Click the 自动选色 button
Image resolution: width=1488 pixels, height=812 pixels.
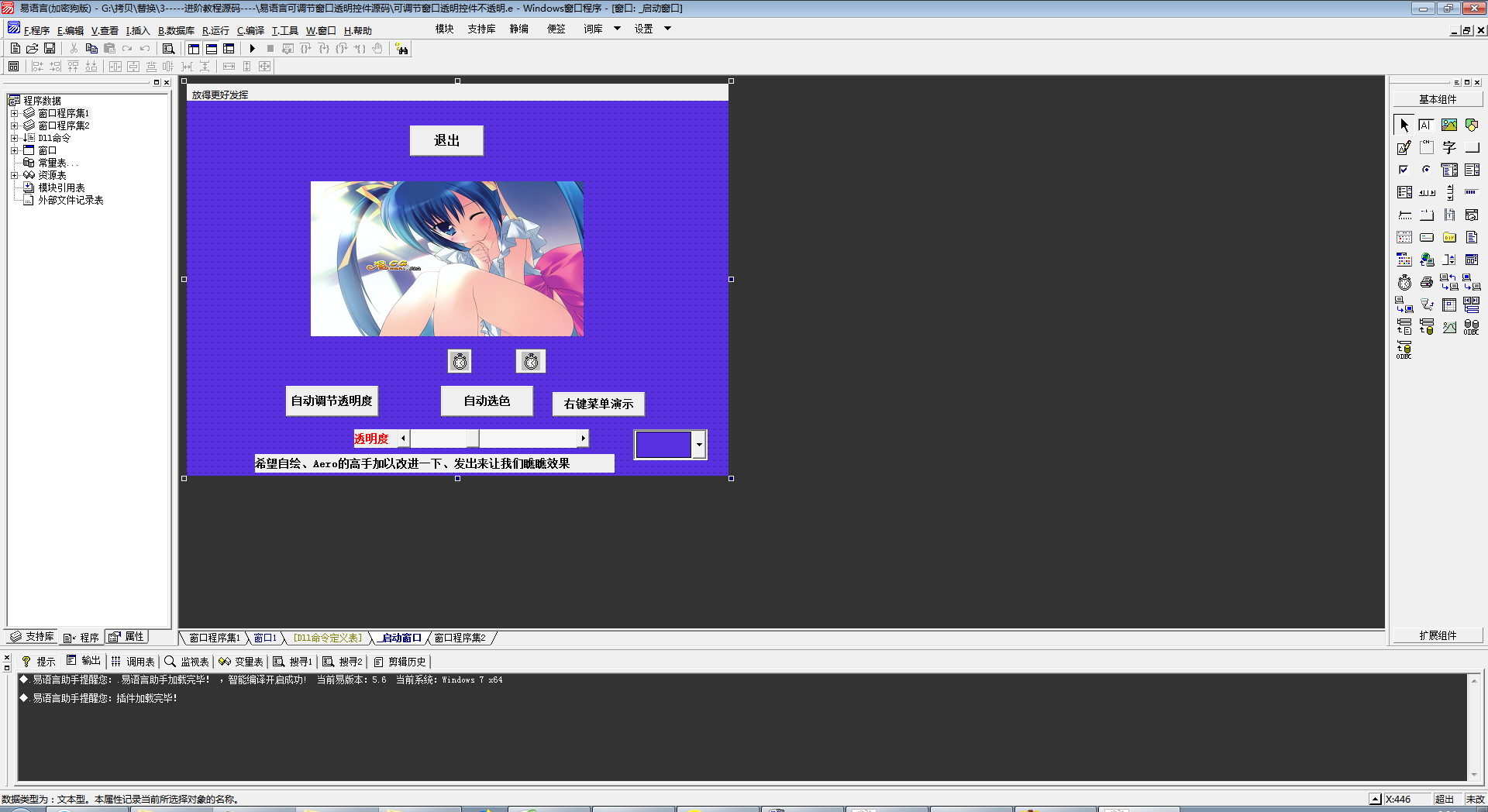(487, 401)
